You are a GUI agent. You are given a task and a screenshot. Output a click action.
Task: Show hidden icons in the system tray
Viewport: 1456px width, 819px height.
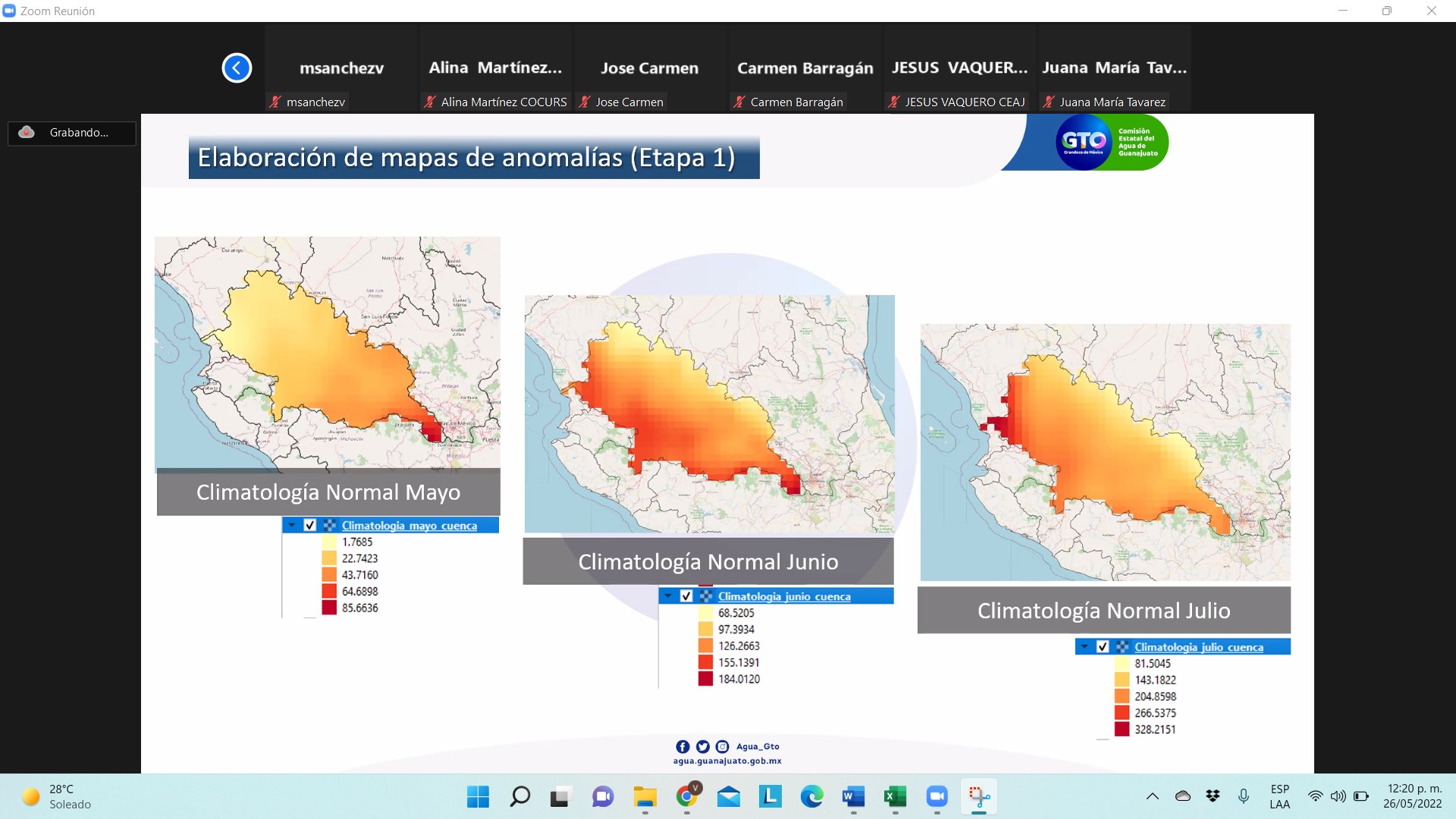coord(1152,796)
